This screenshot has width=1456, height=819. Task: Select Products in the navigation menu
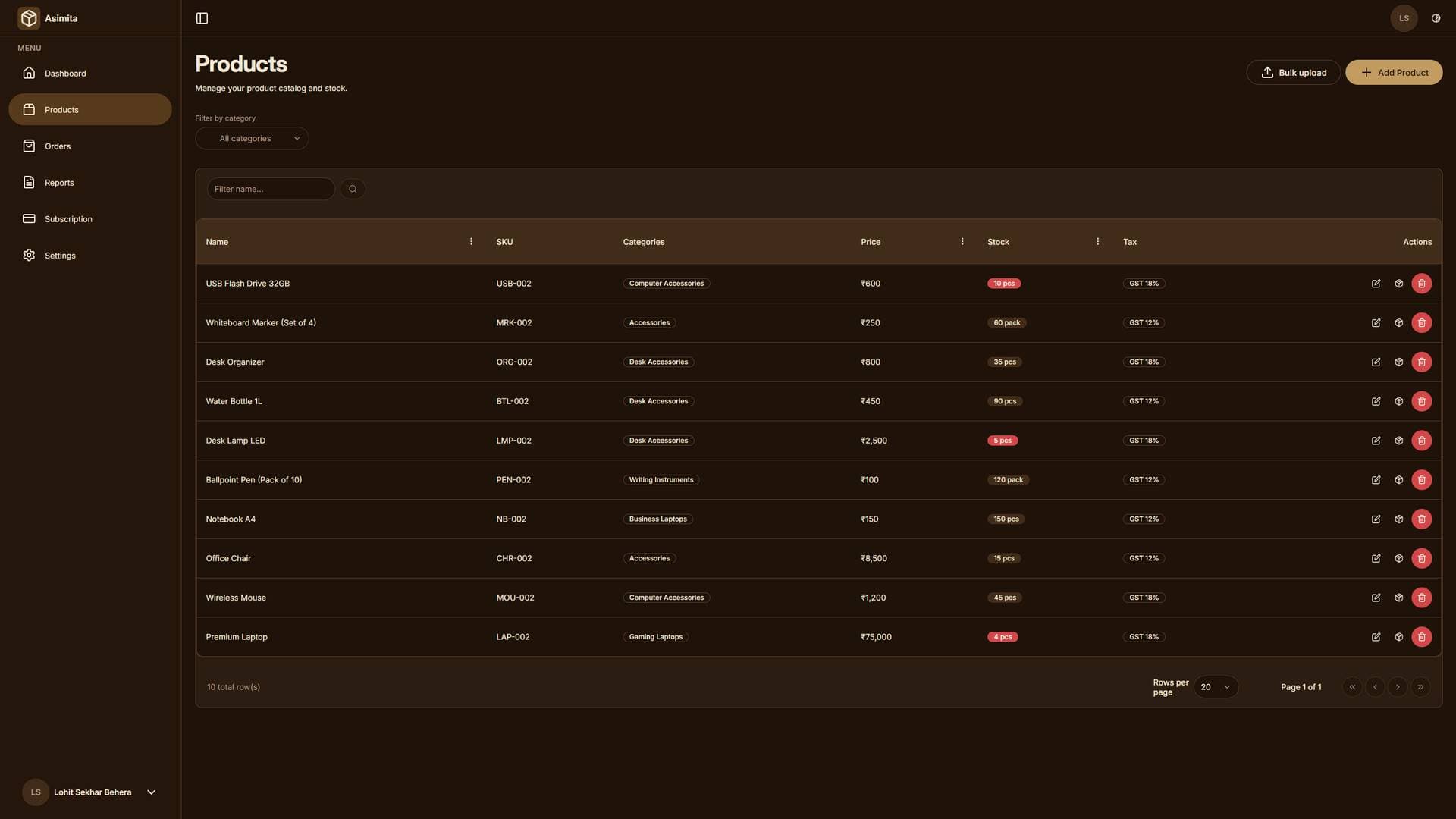pyautogui.click(x=61, y=109)
